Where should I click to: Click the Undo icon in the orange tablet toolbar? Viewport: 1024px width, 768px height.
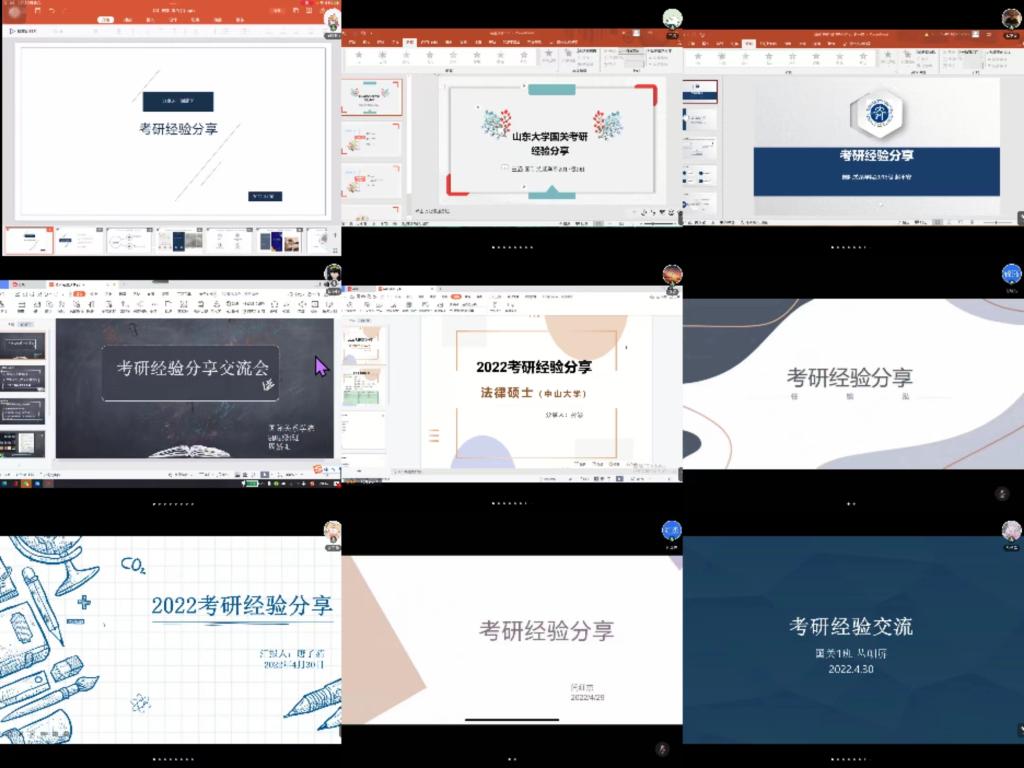(x=52, y=10)
